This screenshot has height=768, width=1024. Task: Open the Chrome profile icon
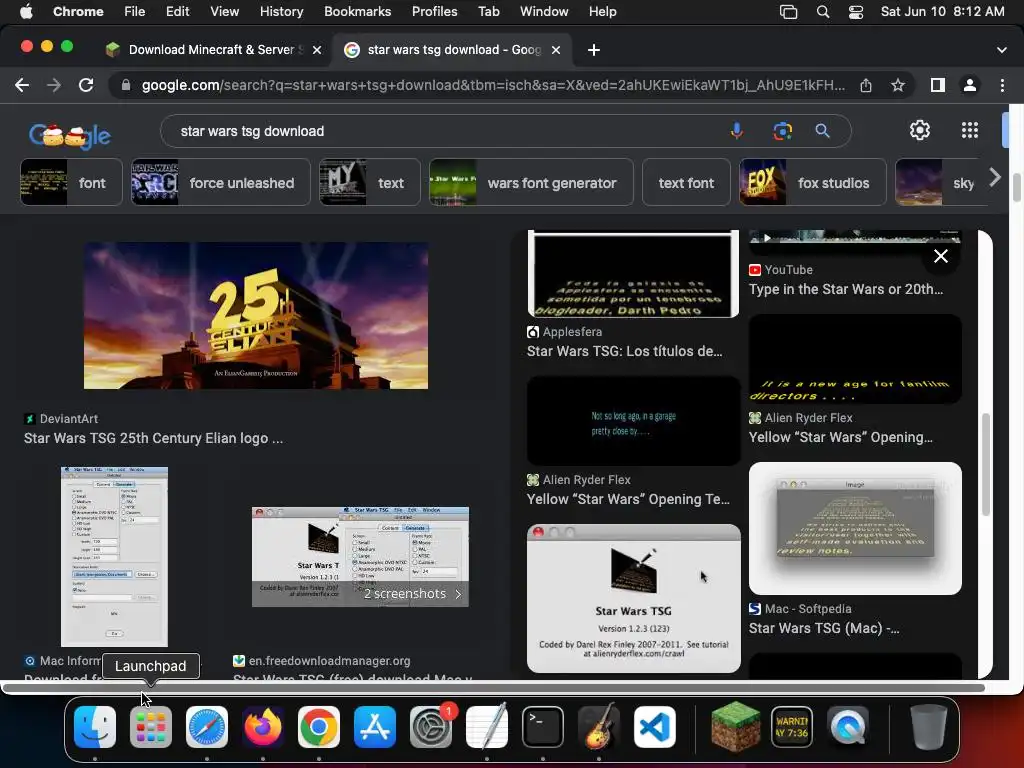[x=970, y=85]
